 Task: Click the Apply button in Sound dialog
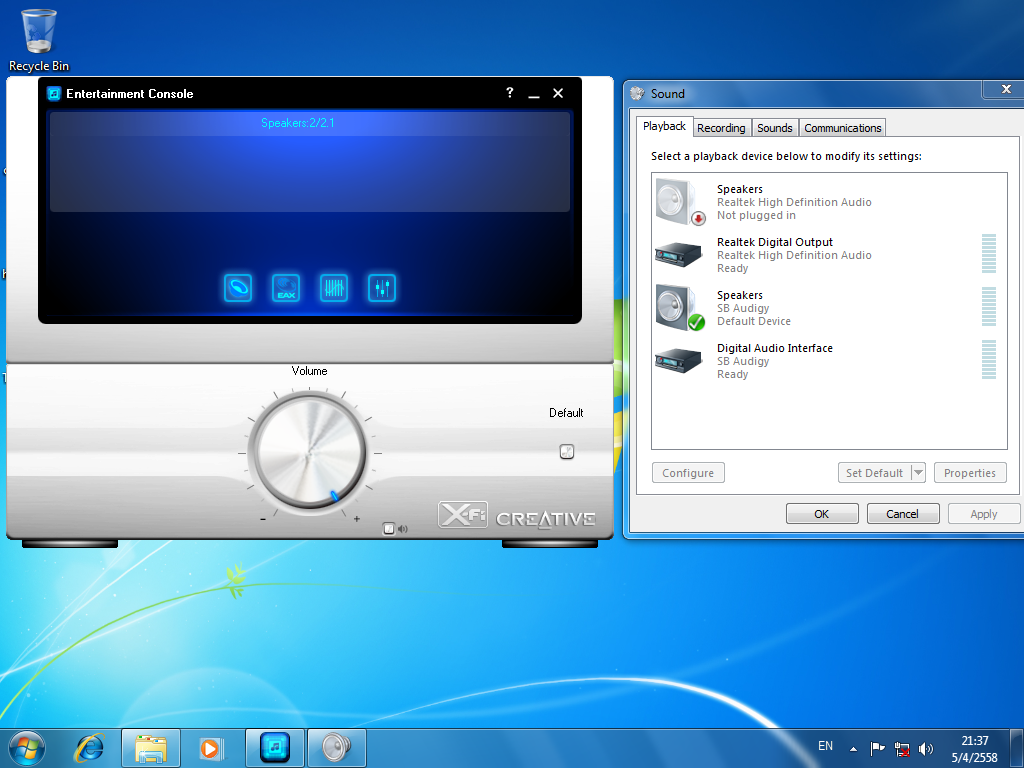point(984,514)
